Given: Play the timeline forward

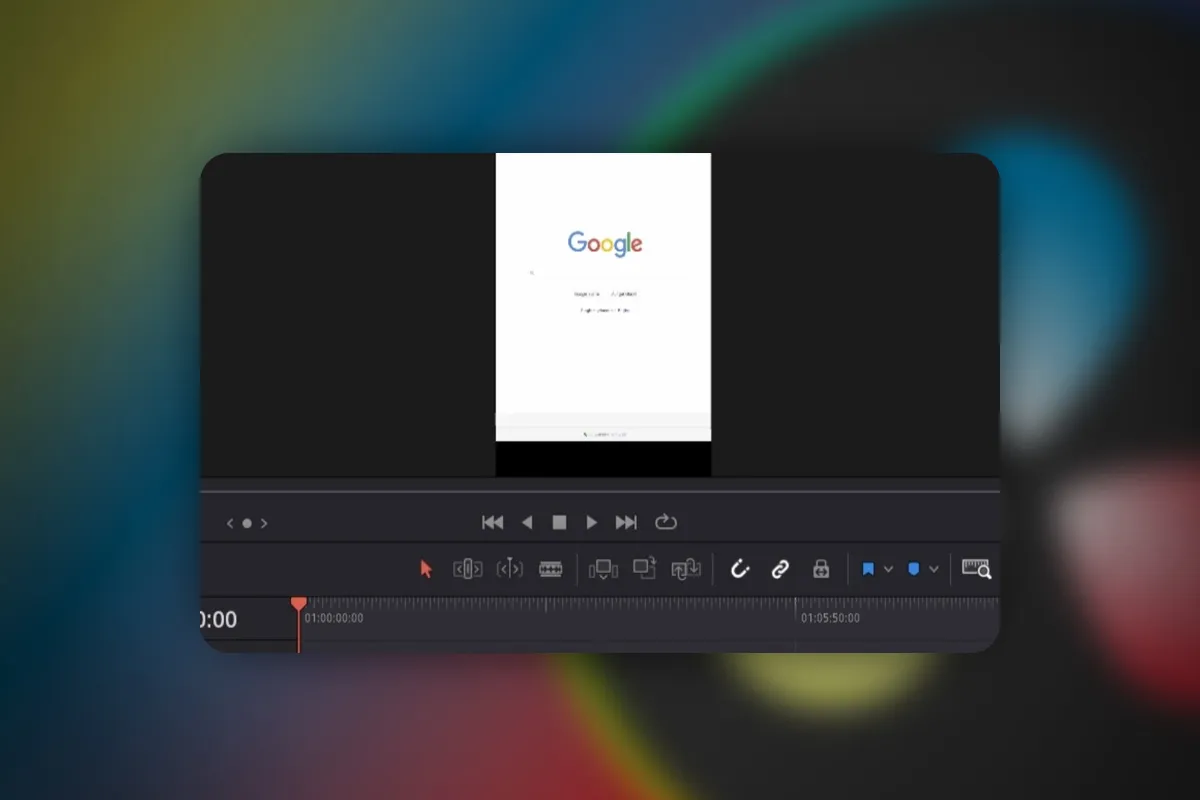Looking at the screenshot, I should (592, 522).
